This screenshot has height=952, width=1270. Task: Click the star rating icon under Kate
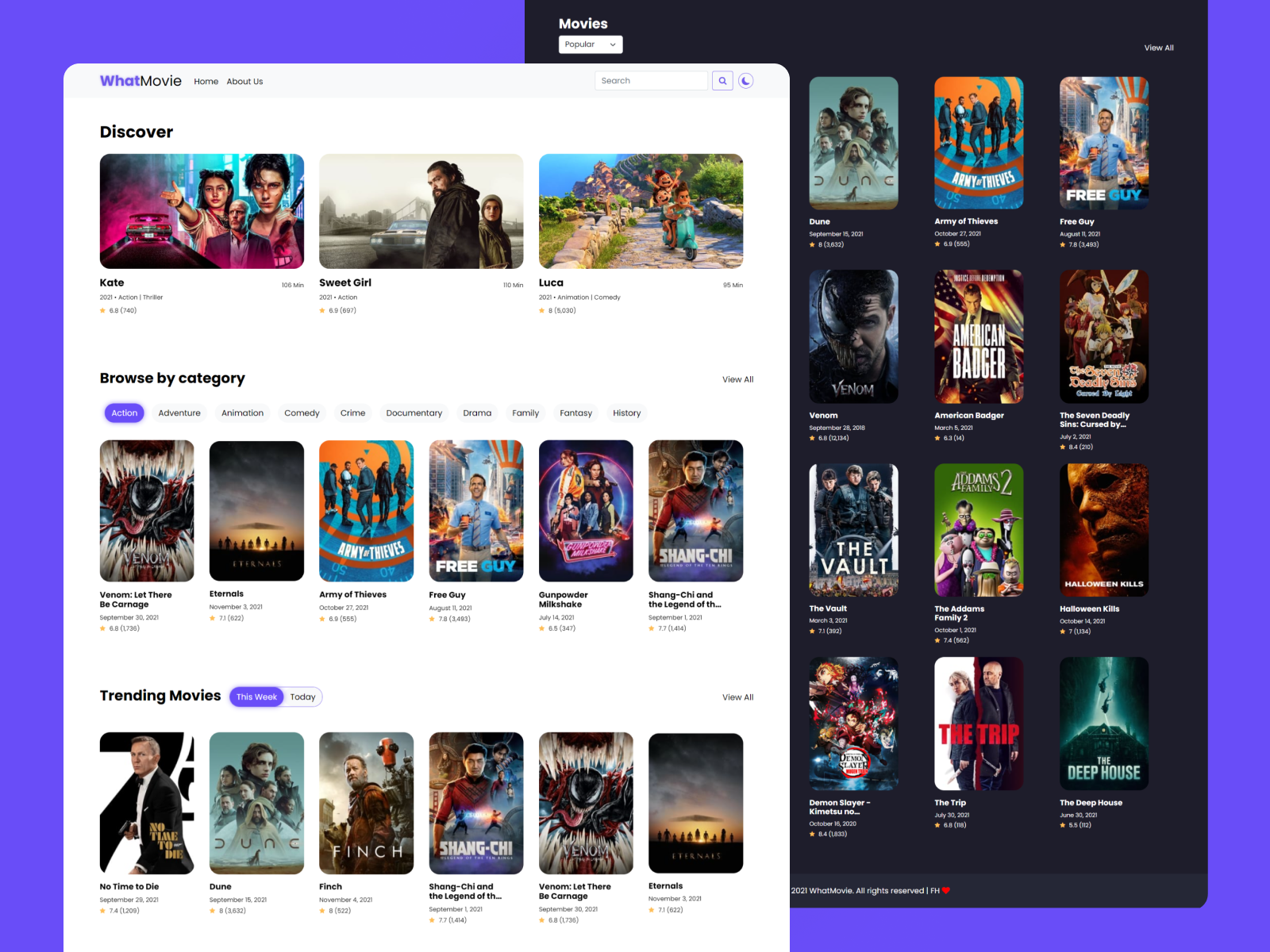(102, 311)
